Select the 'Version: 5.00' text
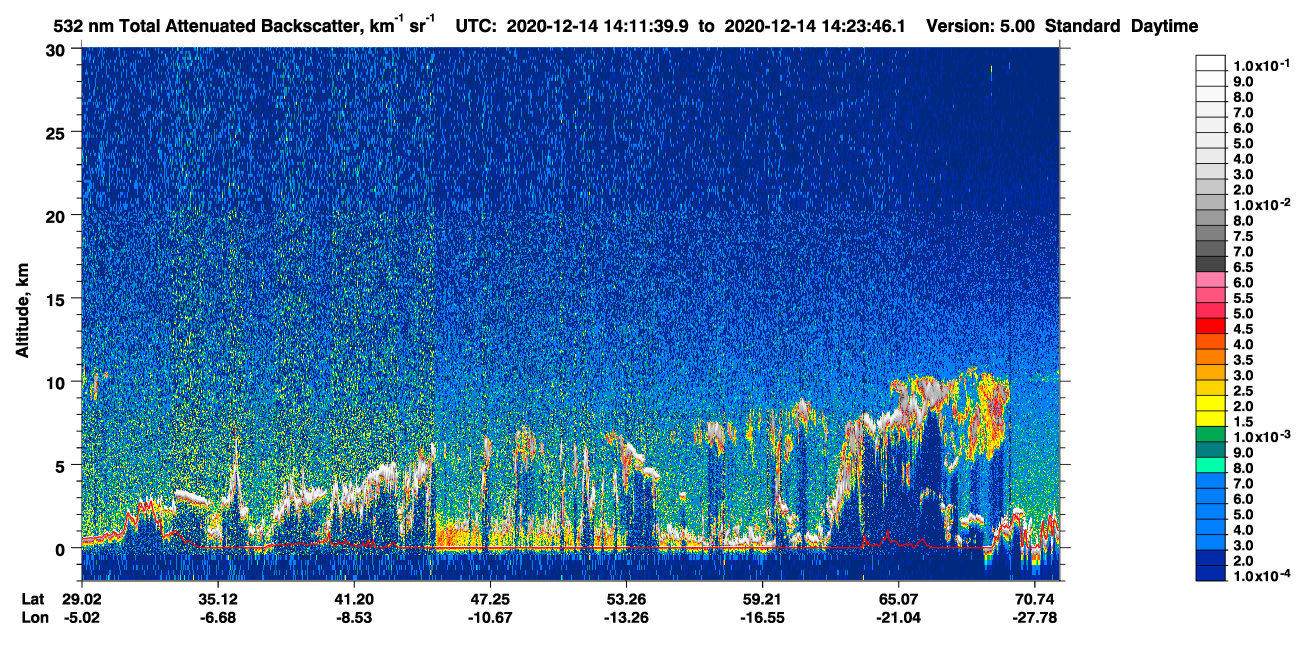This screenshot has height=667, width=1300. coord(983,26)
